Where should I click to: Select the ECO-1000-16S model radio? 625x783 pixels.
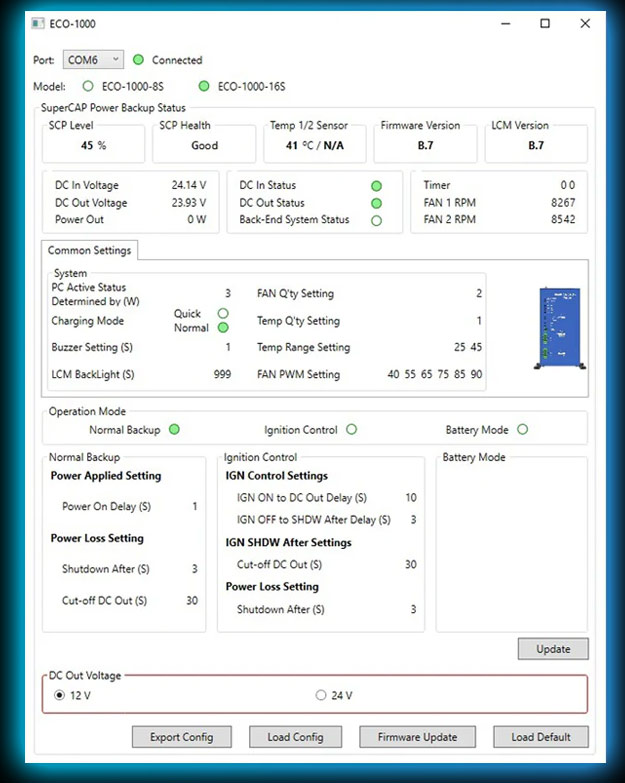click(204, 86)
